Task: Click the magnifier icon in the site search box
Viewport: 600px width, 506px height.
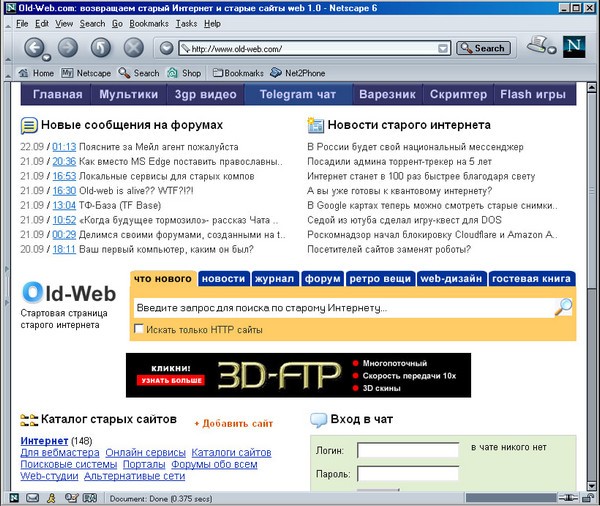Action: click(x=564, y=308)
